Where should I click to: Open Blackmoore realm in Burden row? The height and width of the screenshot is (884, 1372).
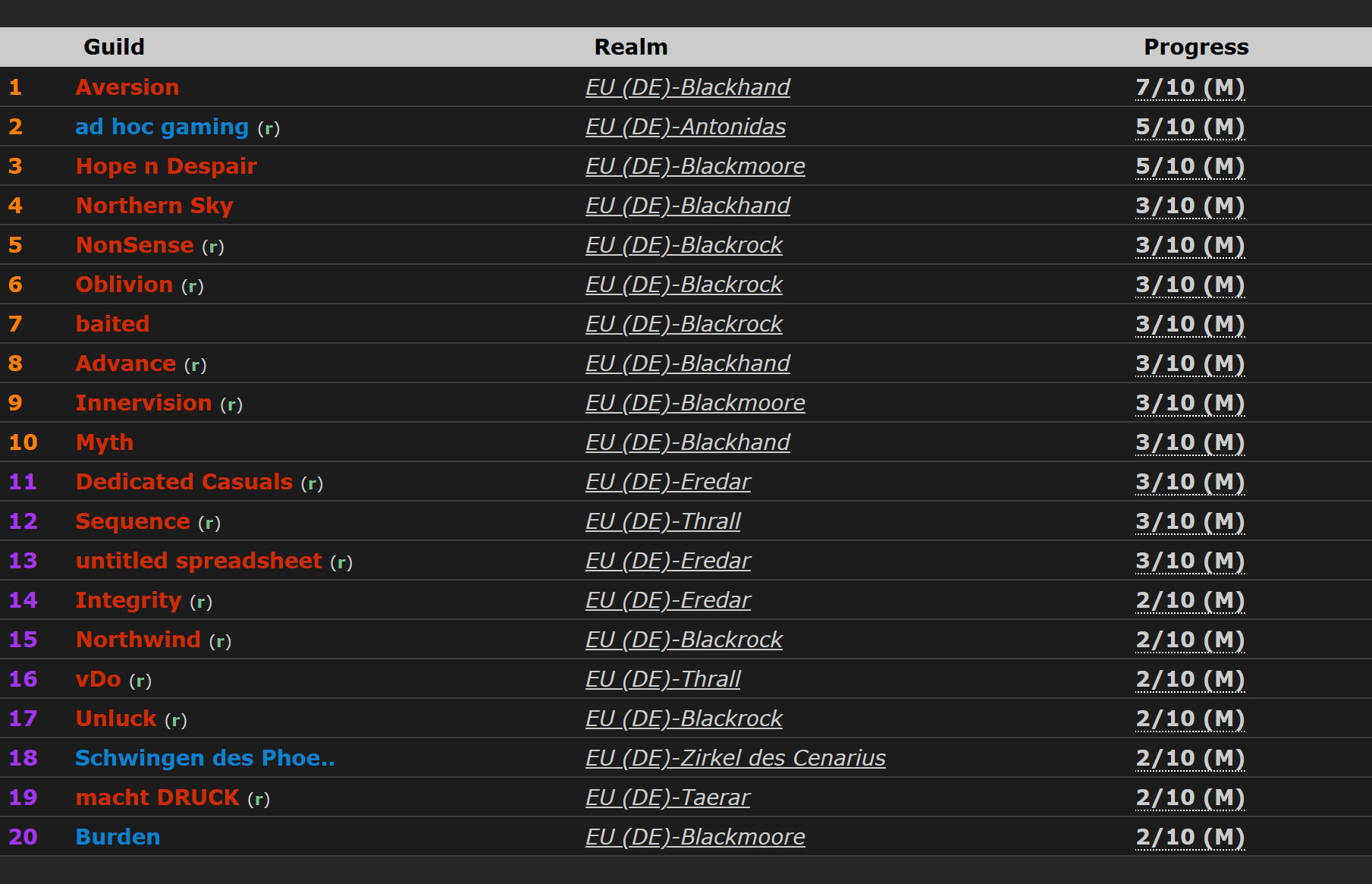695,837
